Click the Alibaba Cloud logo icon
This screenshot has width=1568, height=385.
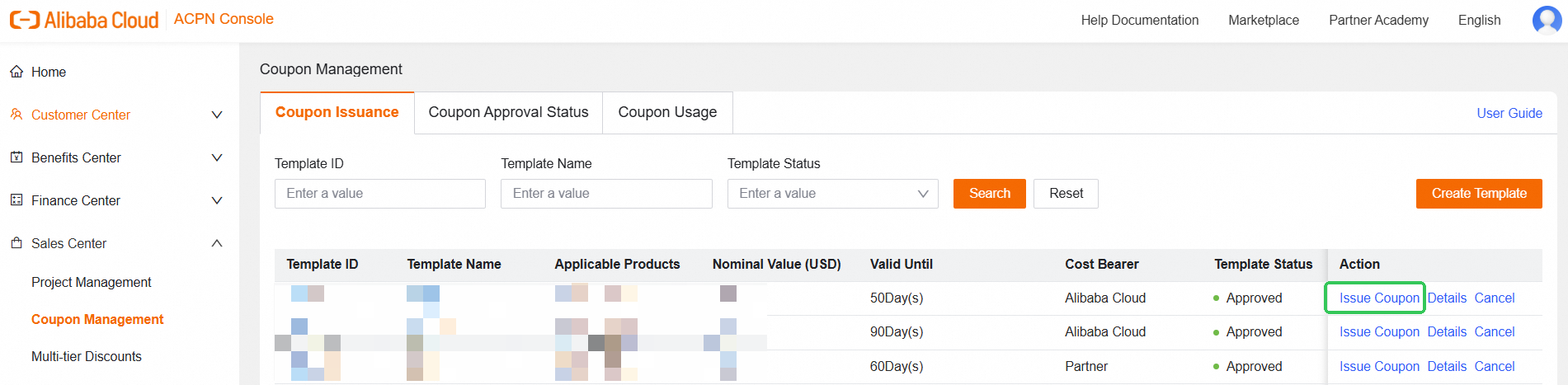pos(25,20)
